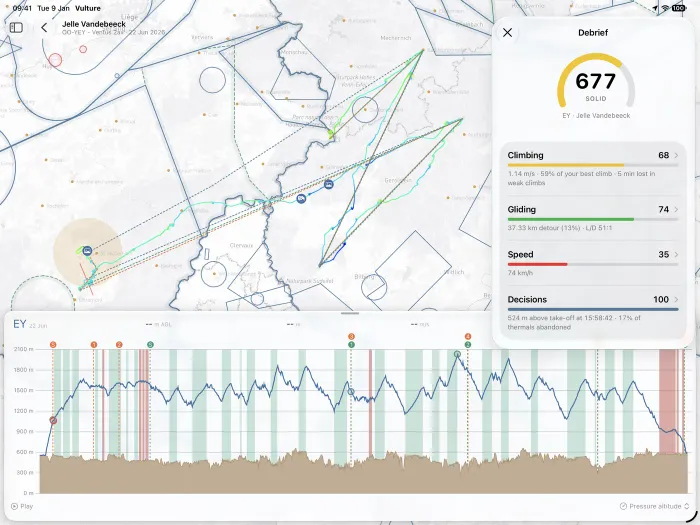Click '74 km/h' speed detail text
Image resolution: width=700 pixels, height=525 pixels.
pyautogui.click(x=520, y=273)
